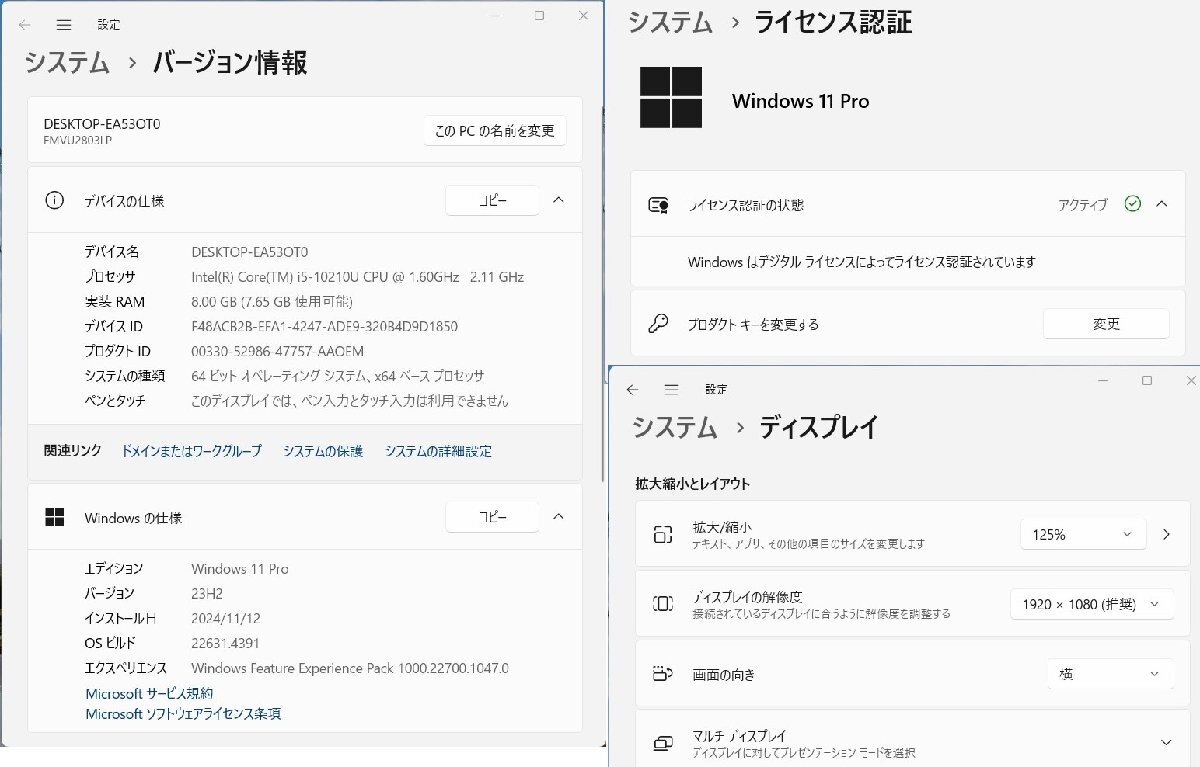The height and width of the screenshot is (767, 1200).
Task: Click システム breadcrumb in License window
Action: click(x=670, y=22)
